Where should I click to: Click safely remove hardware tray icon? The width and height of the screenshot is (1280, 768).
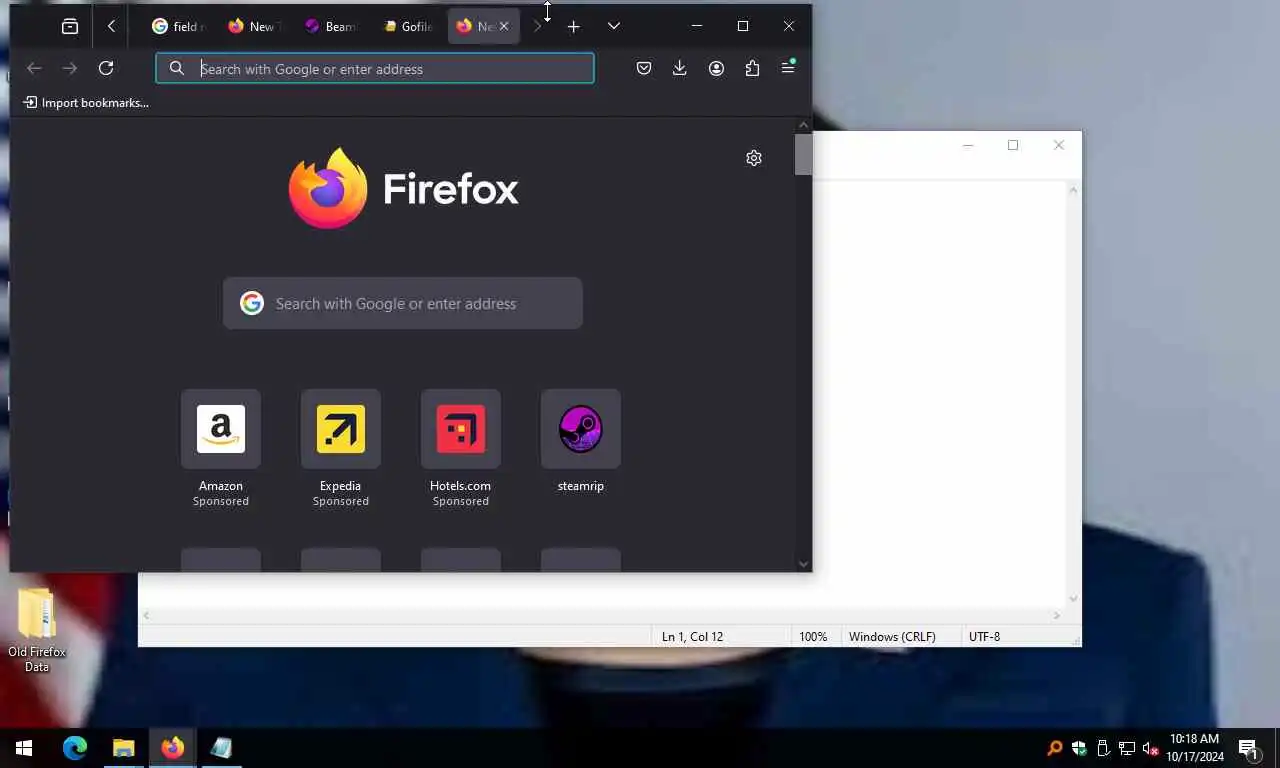tap(1103, 748)
